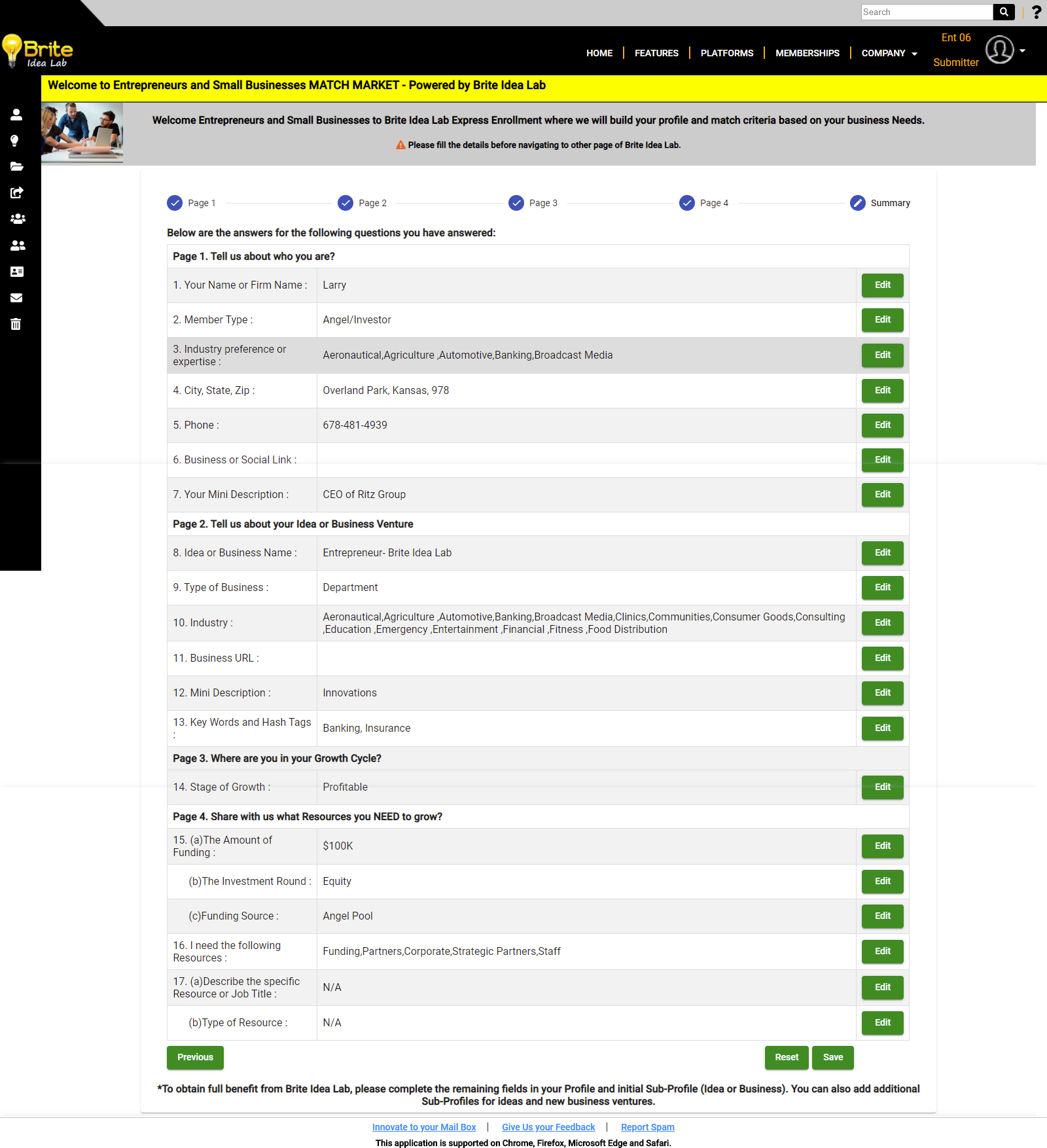This screenshot has height=1148, width=1047.
Task: Open the PLATFORMS menu
Action: point(727,53)
